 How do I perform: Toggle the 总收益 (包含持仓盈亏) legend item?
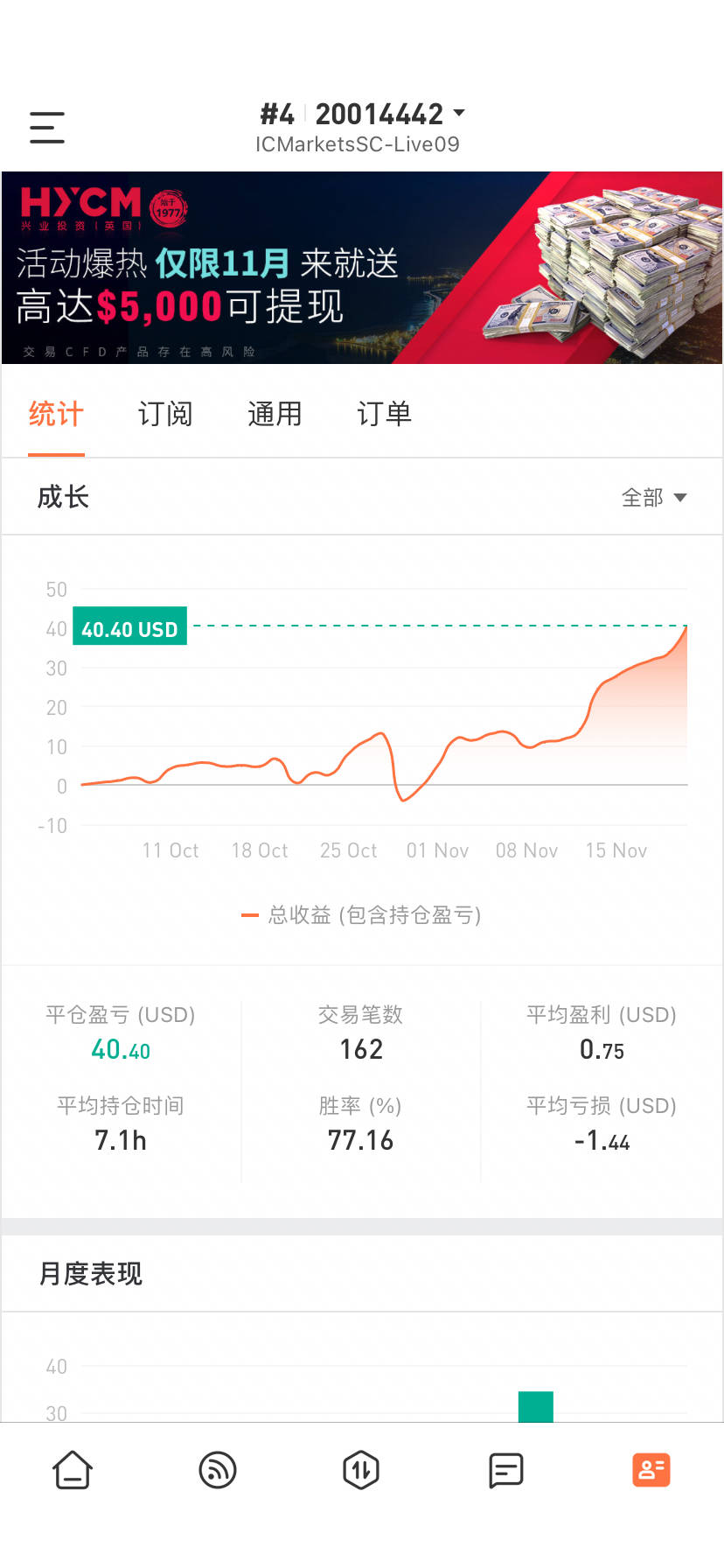pyautogui.click(x=361, y=915)
